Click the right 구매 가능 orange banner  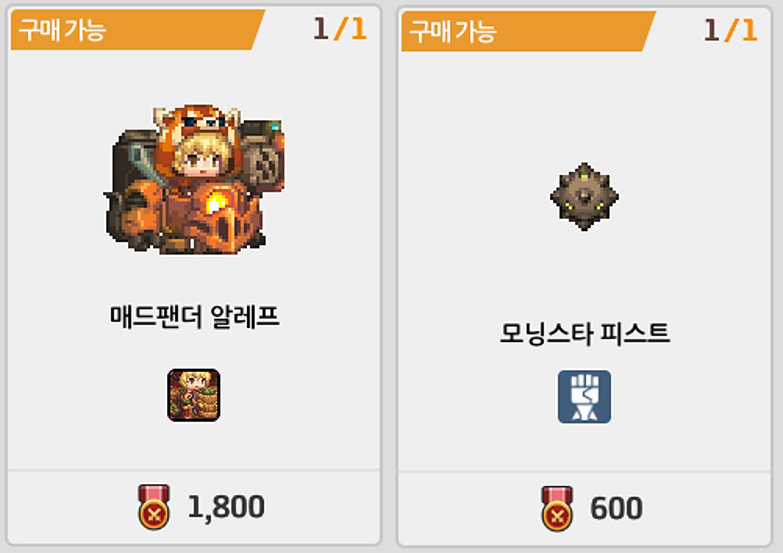click(x=528, y=31)
